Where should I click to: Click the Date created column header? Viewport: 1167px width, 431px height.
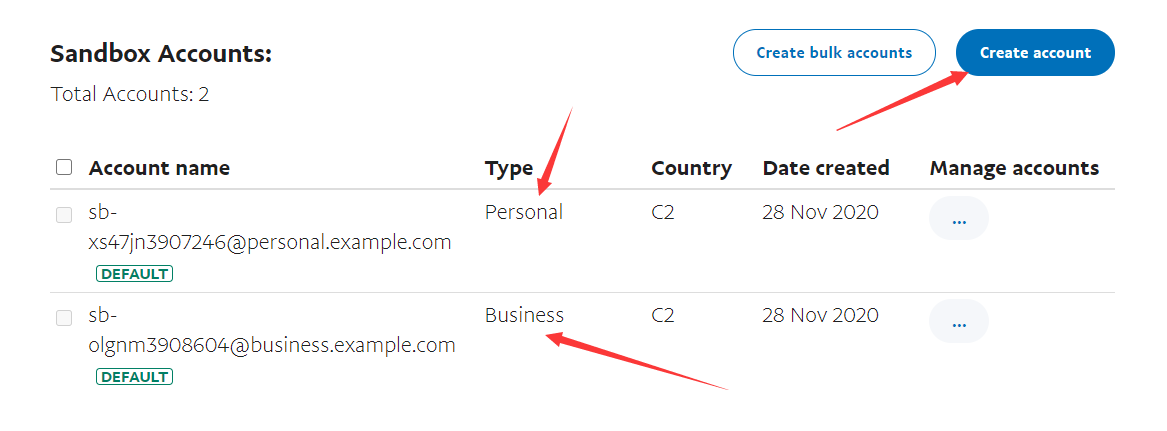[826, 168]
